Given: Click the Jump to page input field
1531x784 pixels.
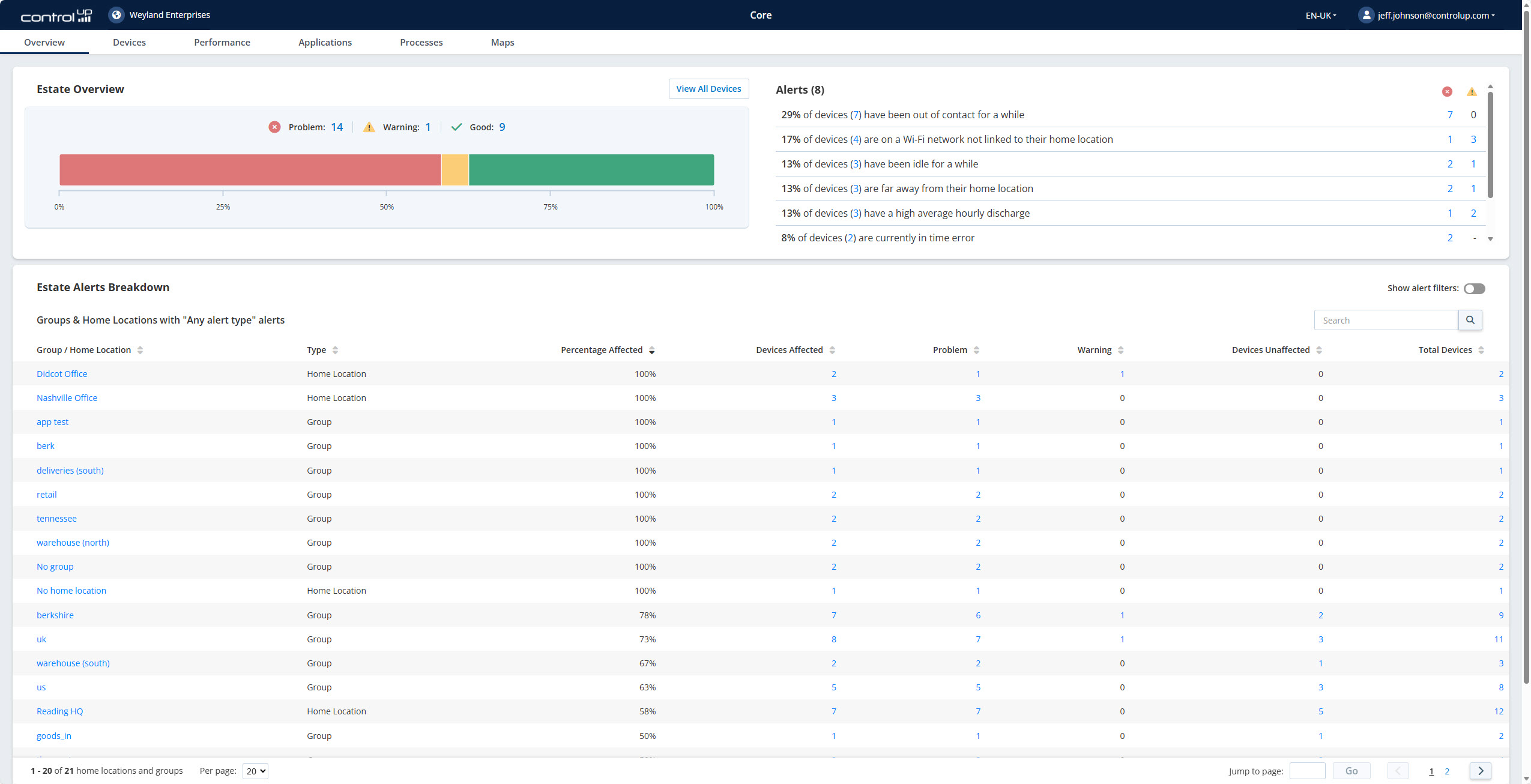Looking at the screenshot, I should click(1306, 771).
